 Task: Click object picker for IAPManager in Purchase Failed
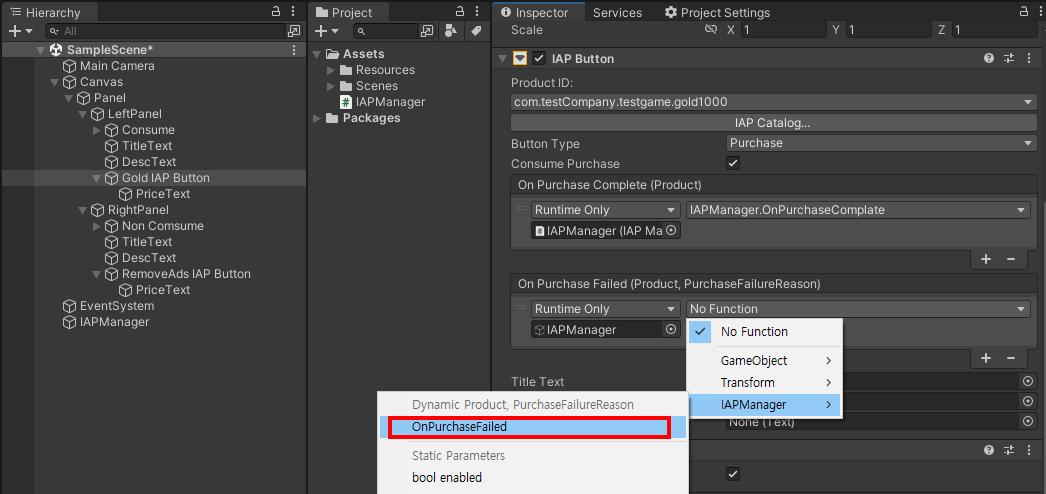click(x=670, y=329)
